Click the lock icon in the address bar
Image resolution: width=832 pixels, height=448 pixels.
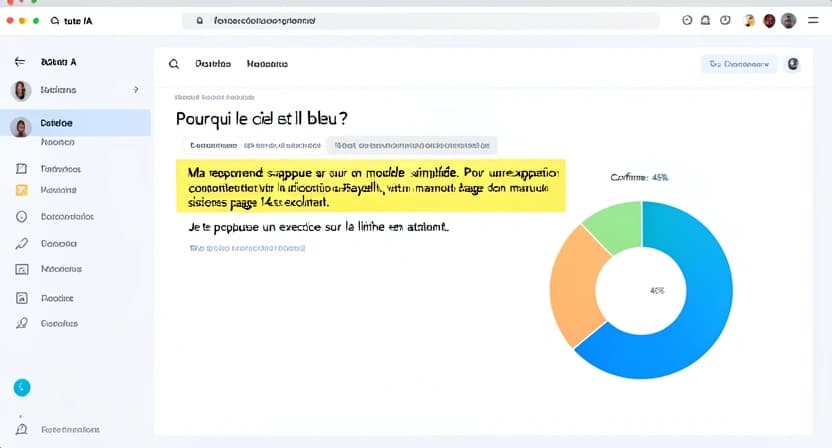click(200, 21)
